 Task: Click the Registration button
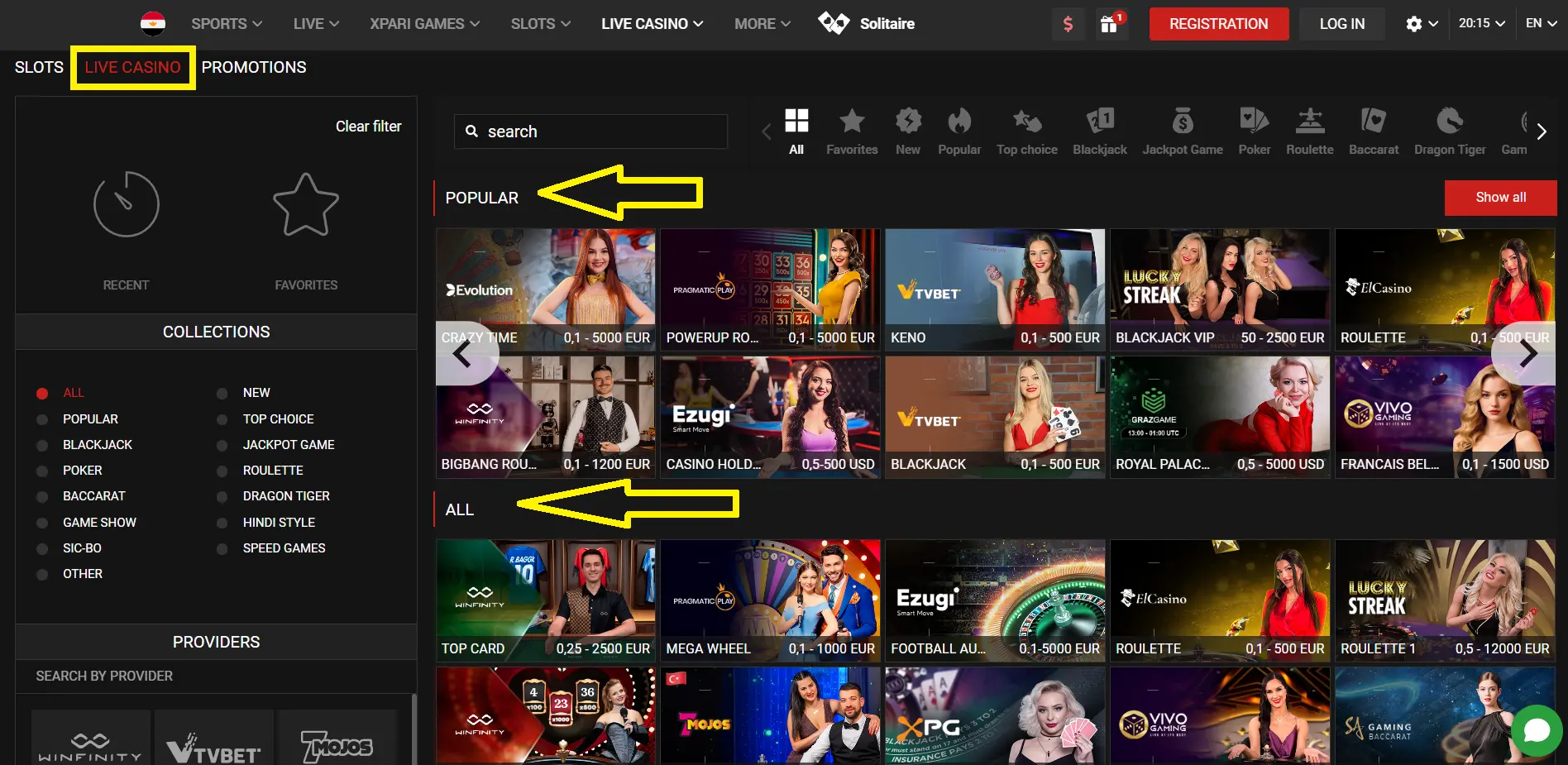[x=1218, y=24]
